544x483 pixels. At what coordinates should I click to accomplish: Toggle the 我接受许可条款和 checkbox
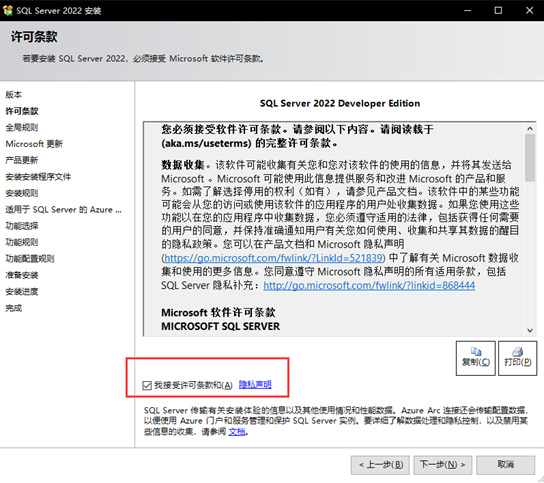[x=147, y=385]
